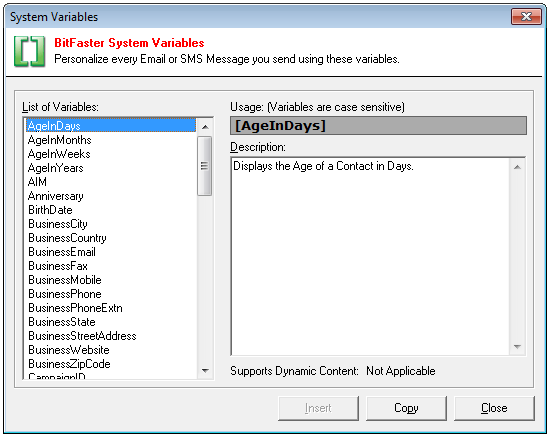Image resolution: width=550 pixels, height=437 pixels.
Task: Select AgeInMonths variable
Action: pyautogui.click(x=111, y=140)
